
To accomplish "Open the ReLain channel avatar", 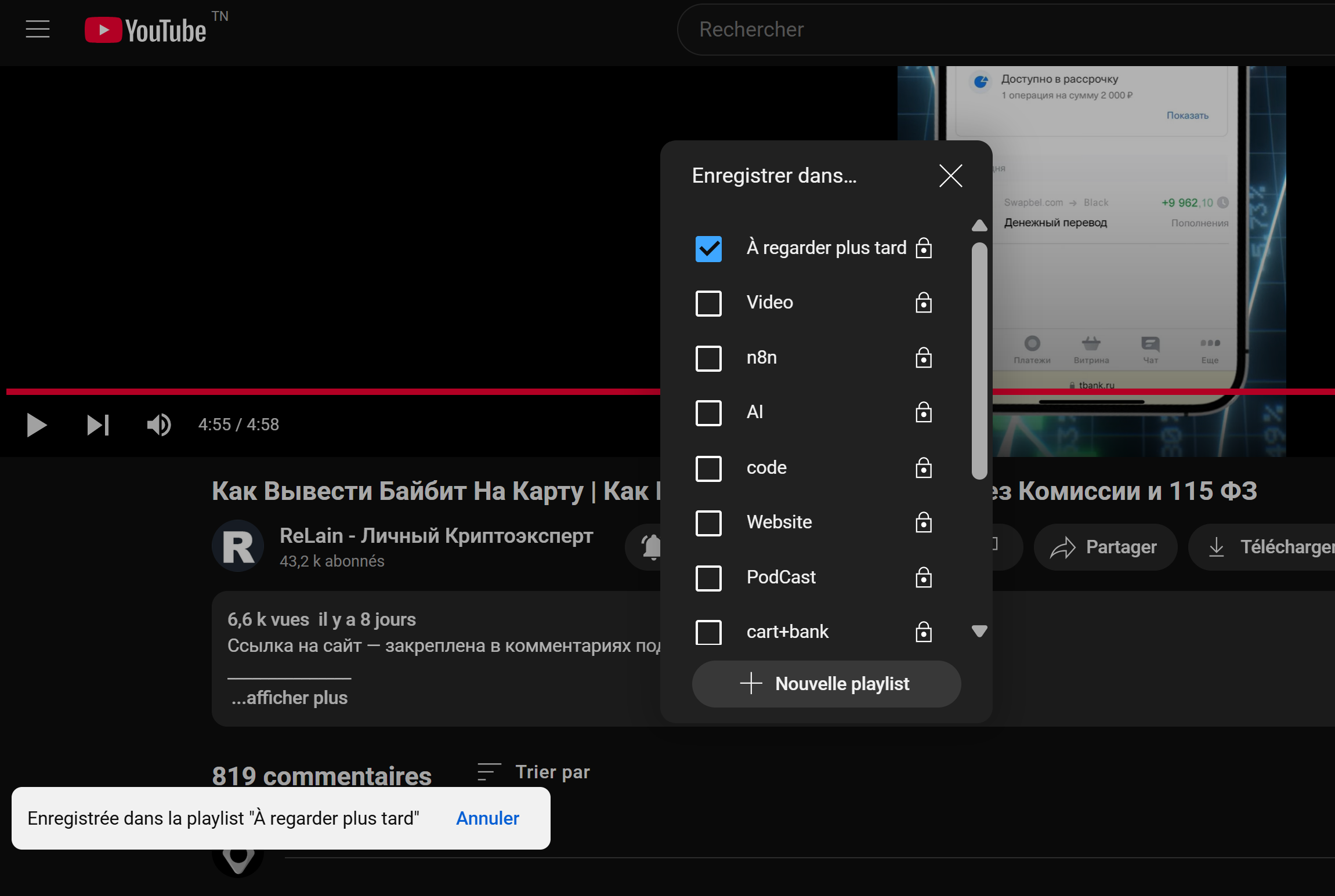I will 238,546.
